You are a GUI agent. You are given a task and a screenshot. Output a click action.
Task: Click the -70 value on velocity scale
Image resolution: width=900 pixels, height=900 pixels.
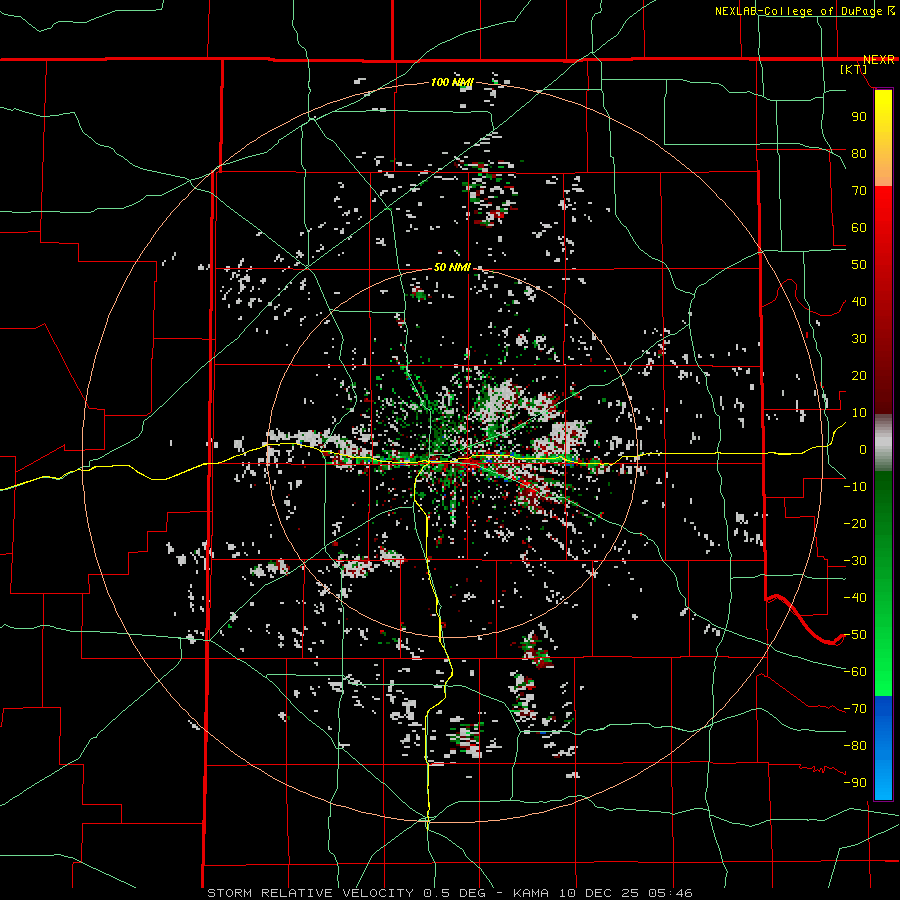coord(855,709)
